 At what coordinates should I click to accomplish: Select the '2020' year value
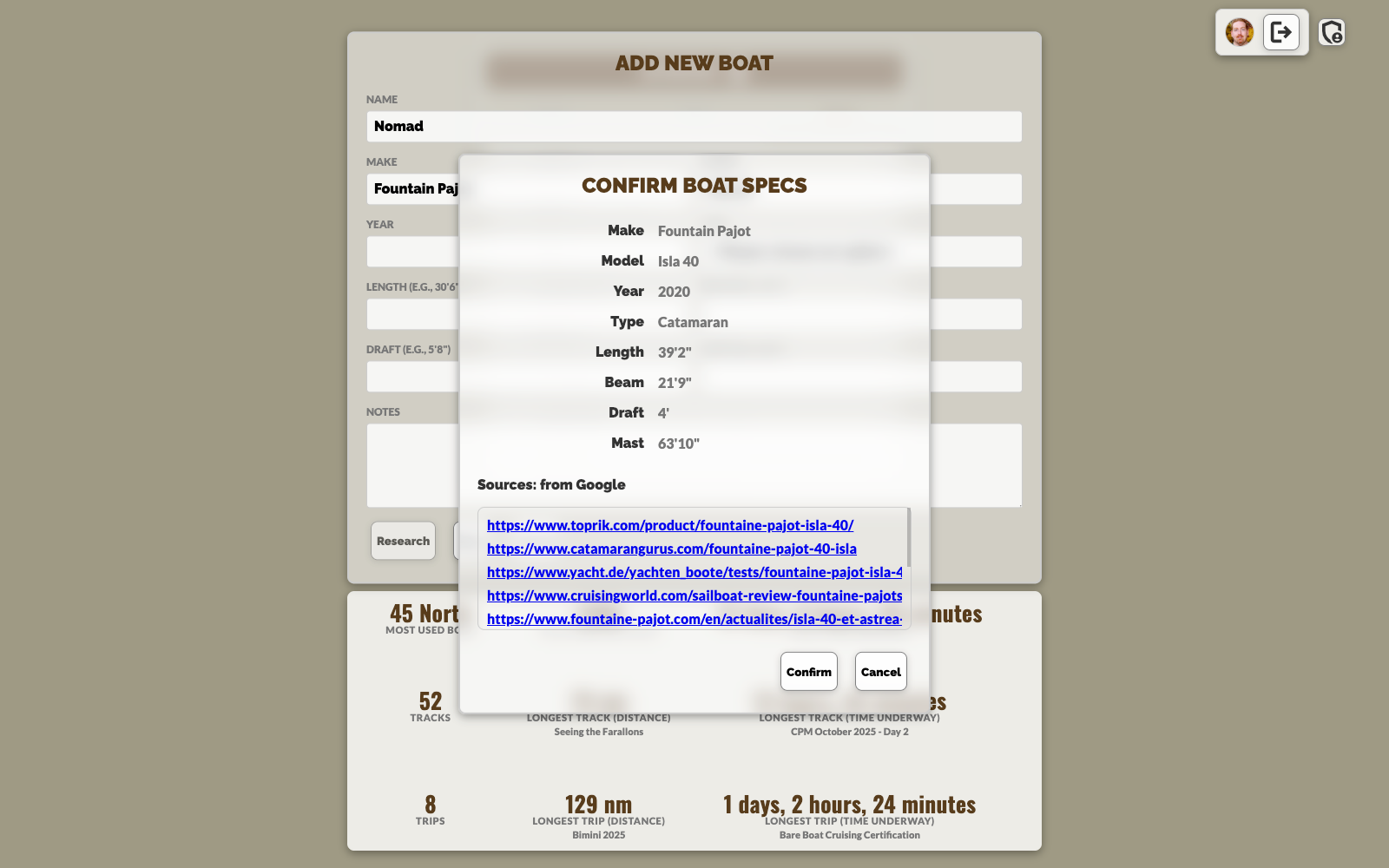click(x=674, y=292)
